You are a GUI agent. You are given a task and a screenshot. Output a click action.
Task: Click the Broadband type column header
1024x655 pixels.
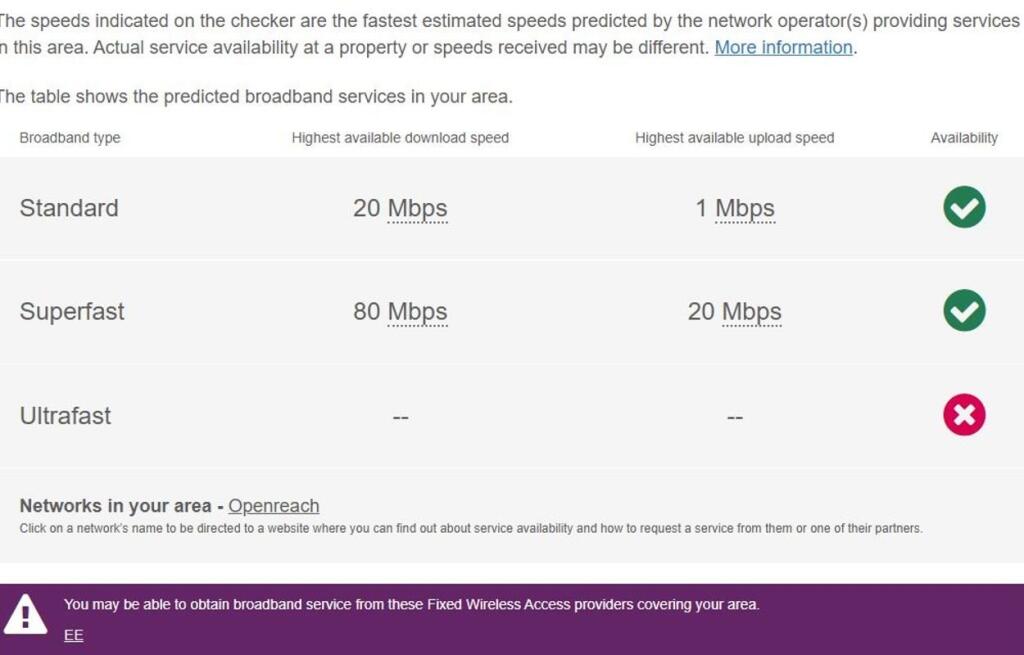(70, 138)
